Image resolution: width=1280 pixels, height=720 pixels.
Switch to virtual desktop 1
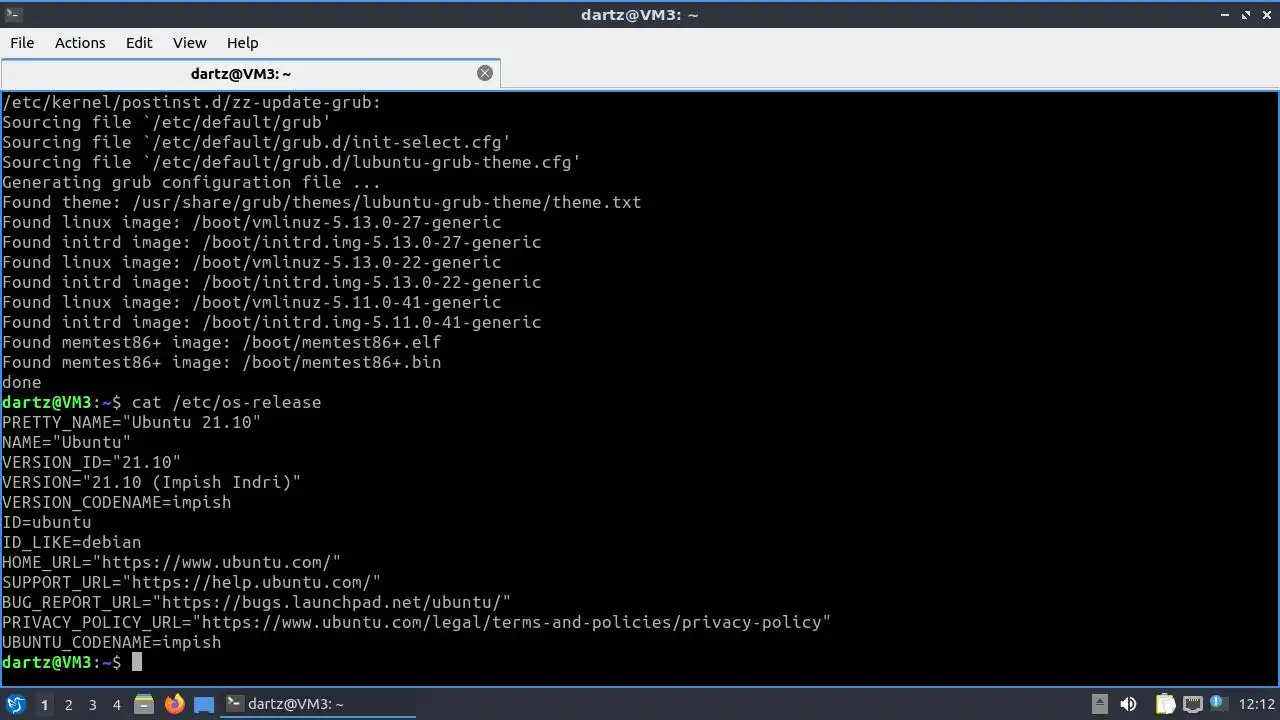tap(44, 705)
